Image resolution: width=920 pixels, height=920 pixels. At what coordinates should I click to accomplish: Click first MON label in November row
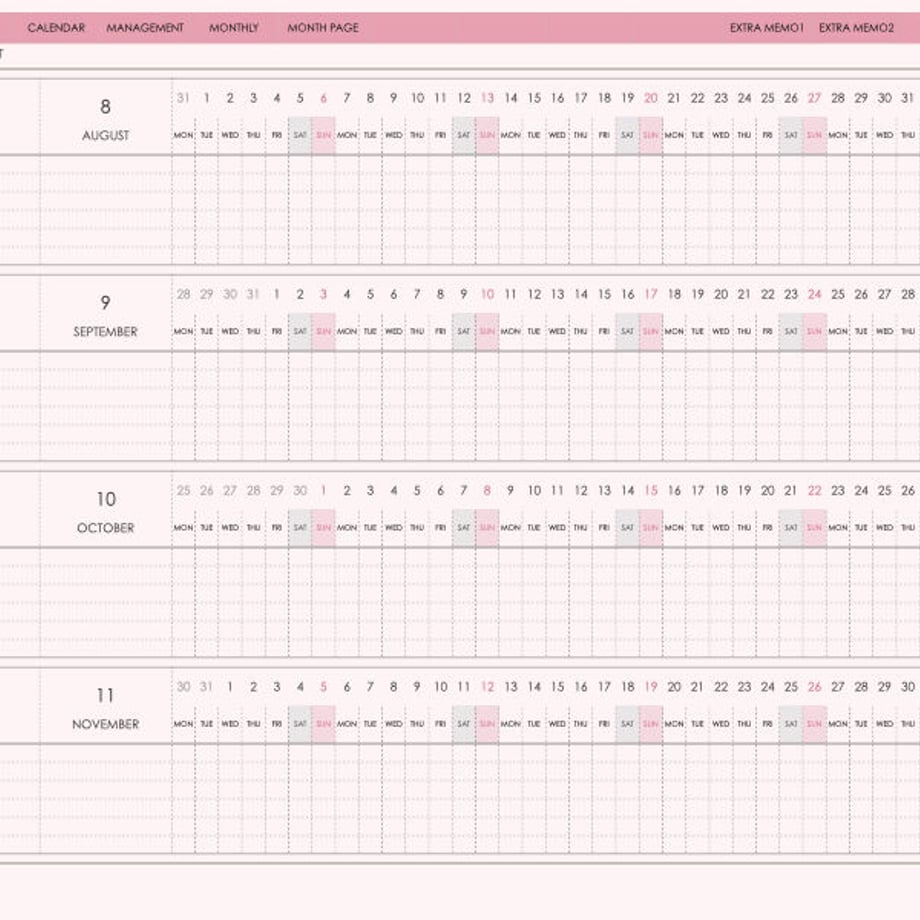tap(183, 724)
